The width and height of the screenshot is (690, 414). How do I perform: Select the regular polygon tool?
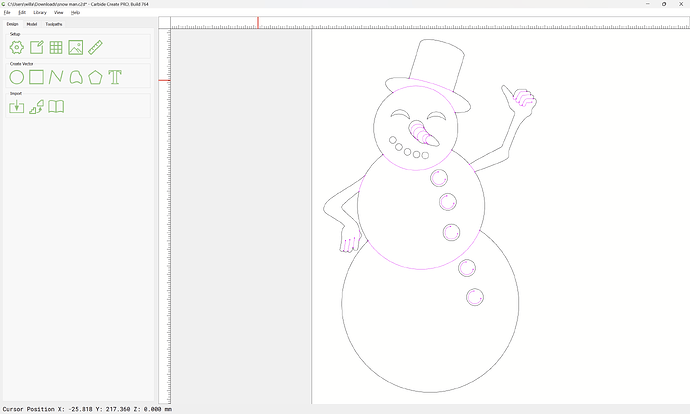95,77
